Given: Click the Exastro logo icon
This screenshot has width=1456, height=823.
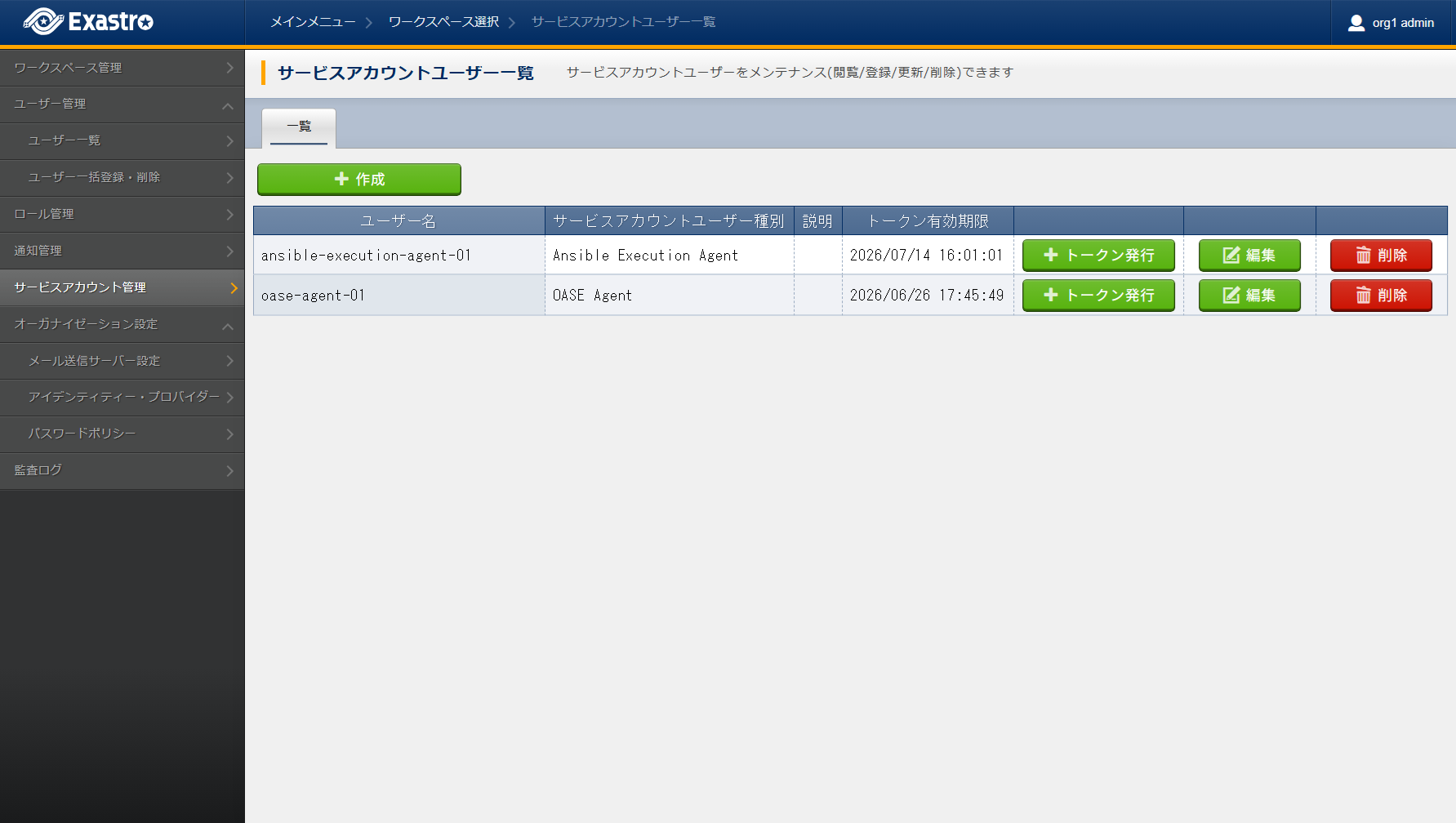Looking at the screenshot, I should point(43,22).
